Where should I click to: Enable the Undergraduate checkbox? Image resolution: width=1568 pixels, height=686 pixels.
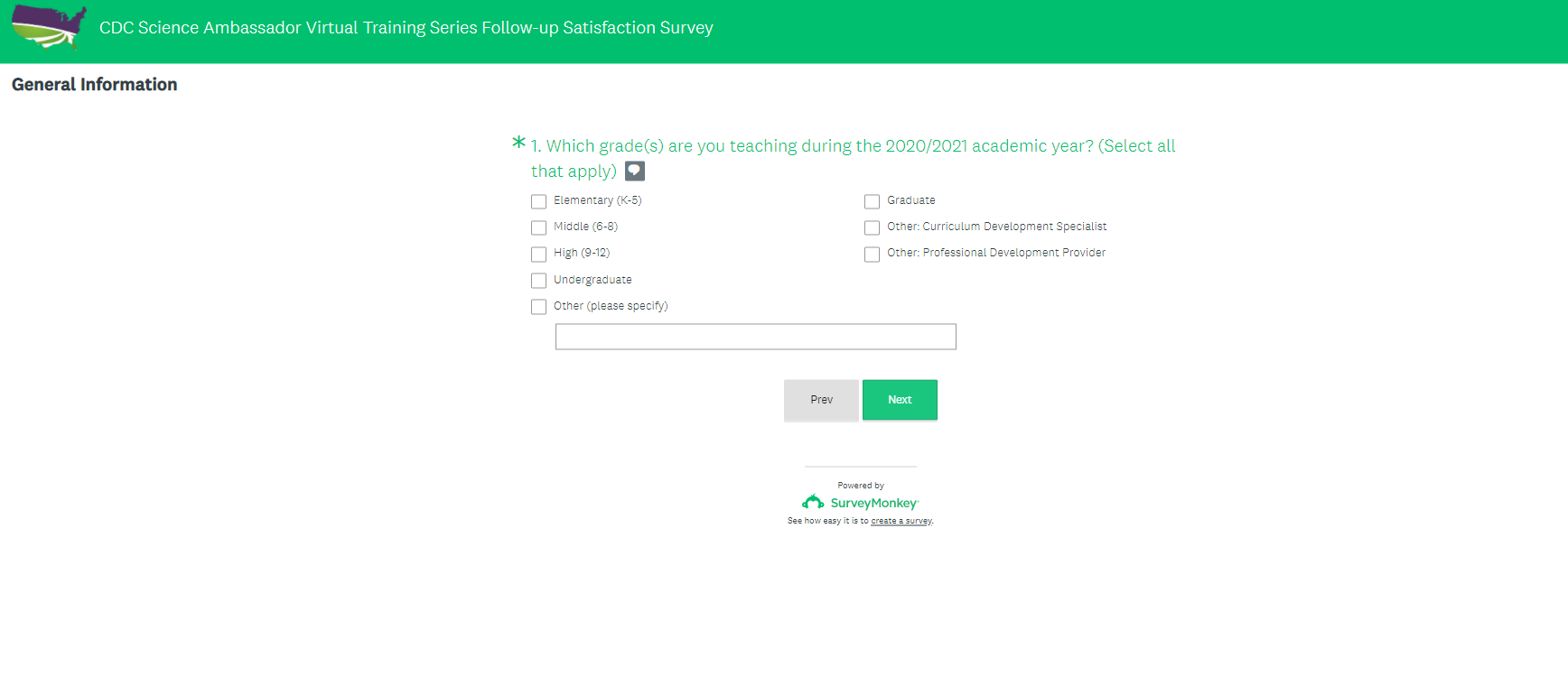tap(539, 281)
